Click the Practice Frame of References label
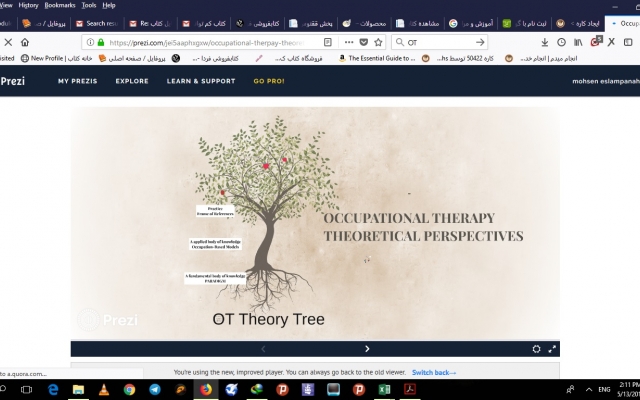640x400 pixels. coord(215,211)
